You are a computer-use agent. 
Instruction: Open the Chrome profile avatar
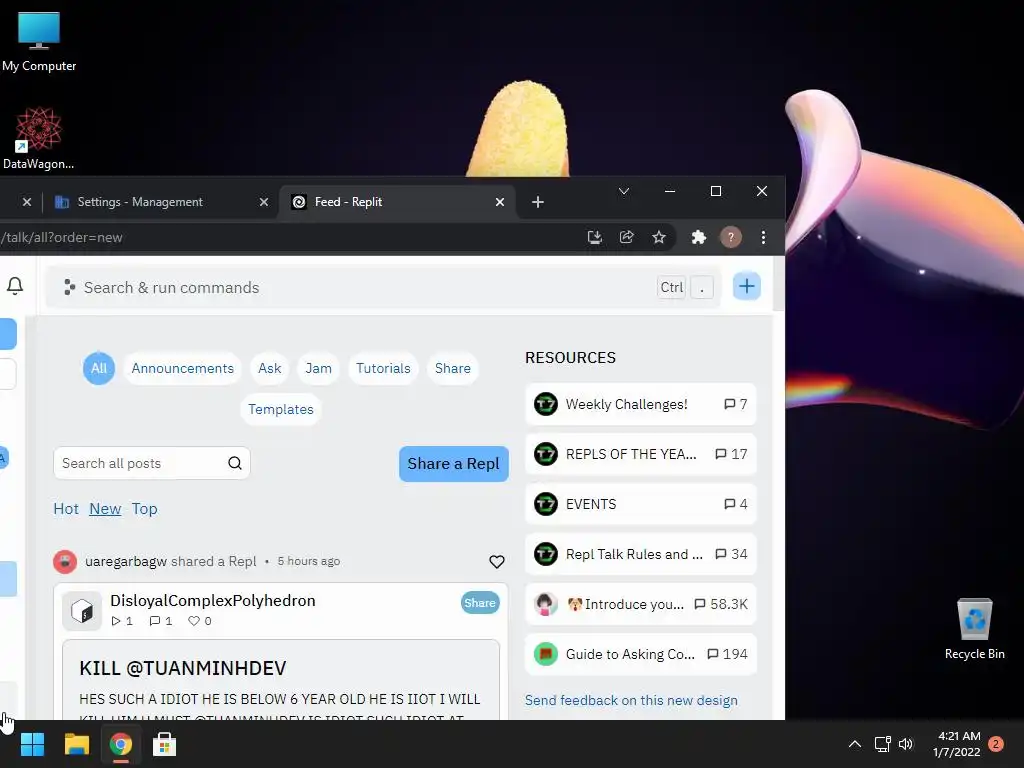(x=731, y=237)
